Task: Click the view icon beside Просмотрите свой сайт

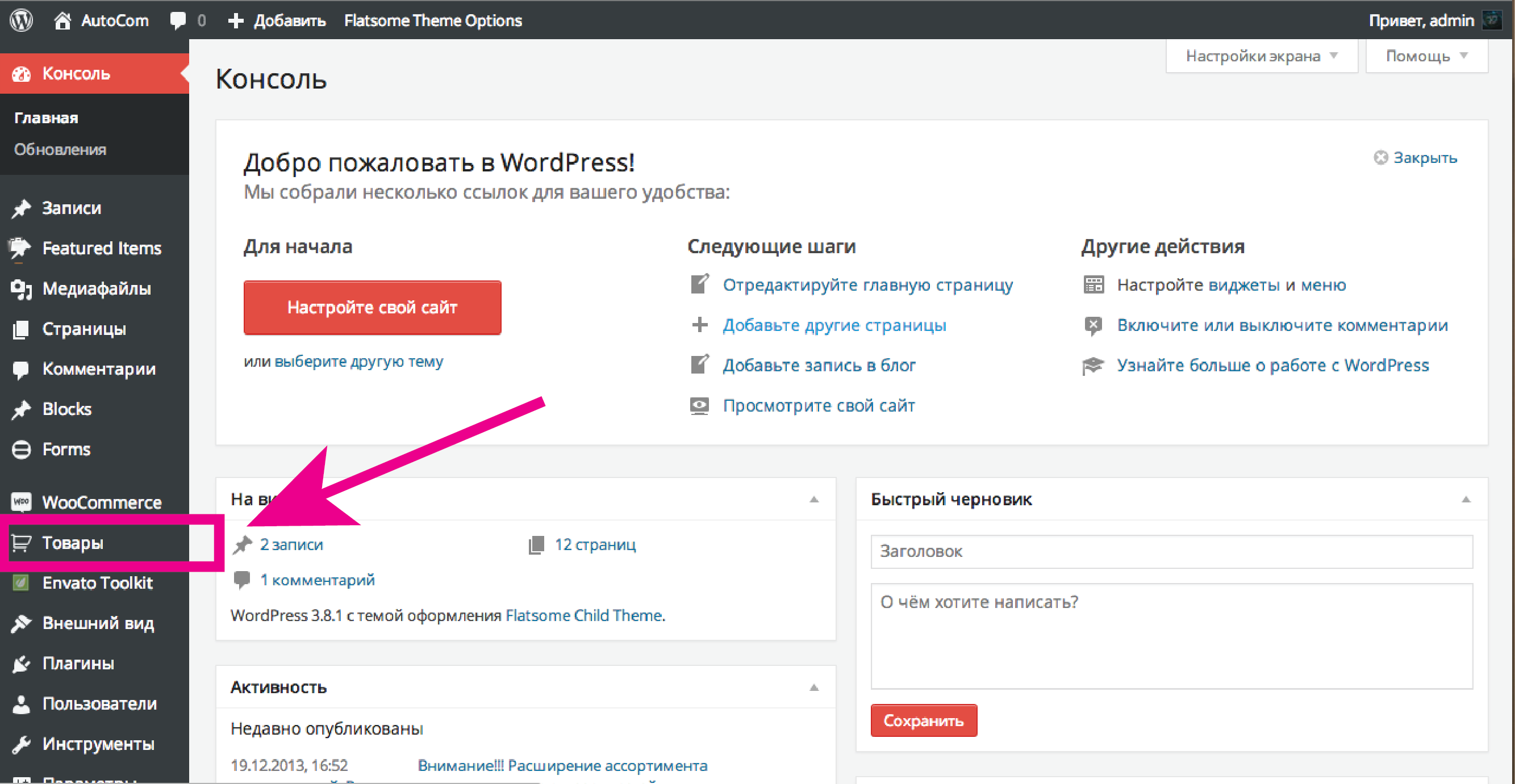Action: coord(699,405)
